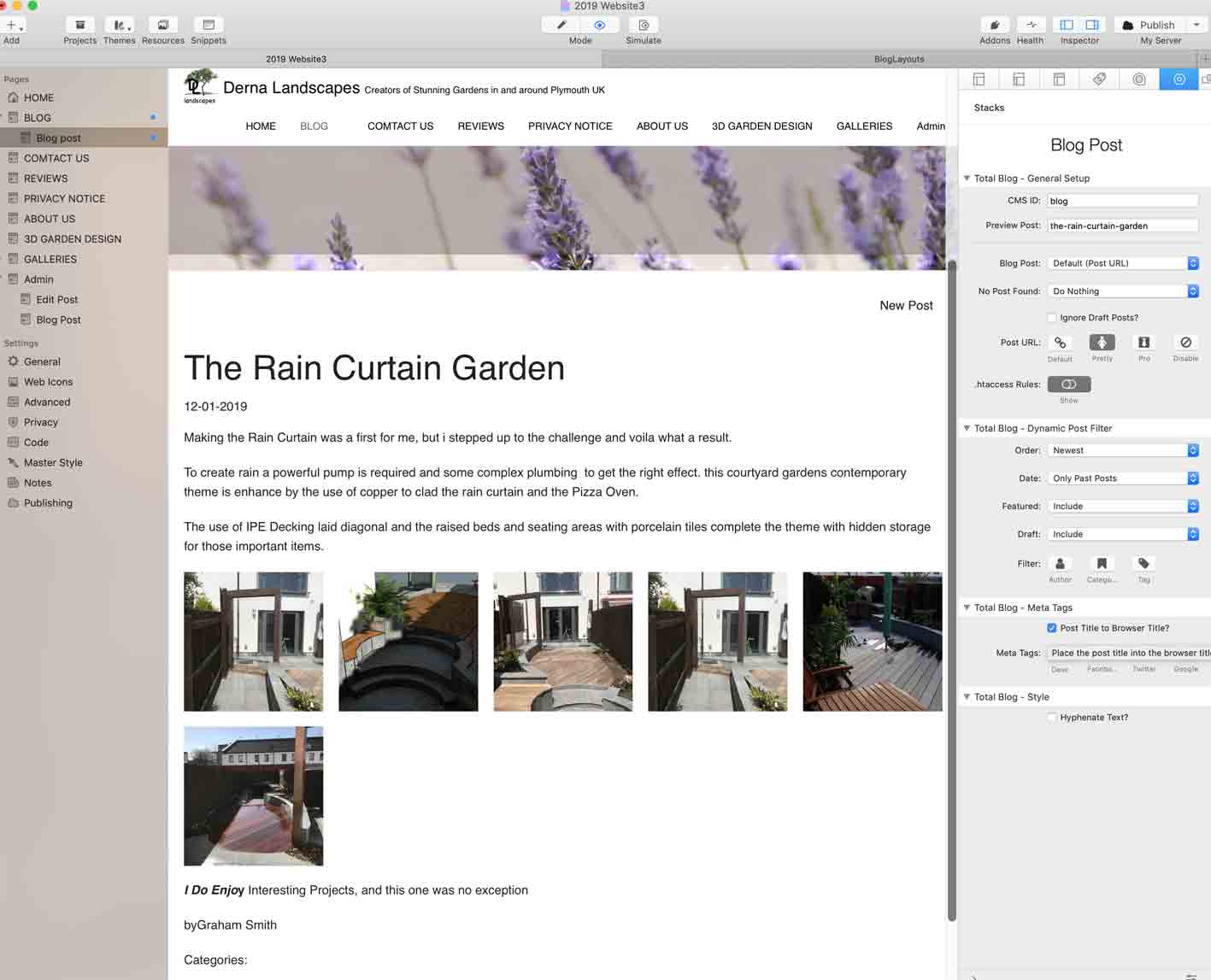Open the Health check icon

pyautogui.click(x=1031, y=25)
